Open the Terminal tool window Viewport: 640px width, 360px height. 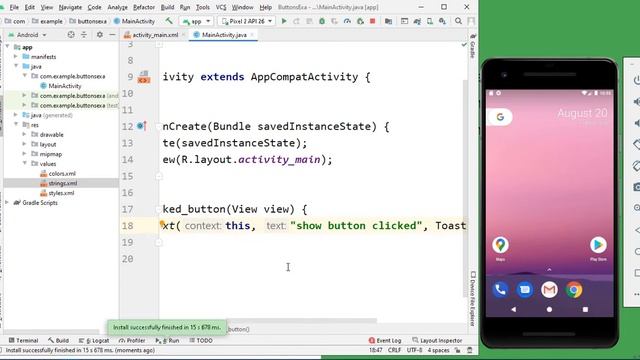point(24,340)
